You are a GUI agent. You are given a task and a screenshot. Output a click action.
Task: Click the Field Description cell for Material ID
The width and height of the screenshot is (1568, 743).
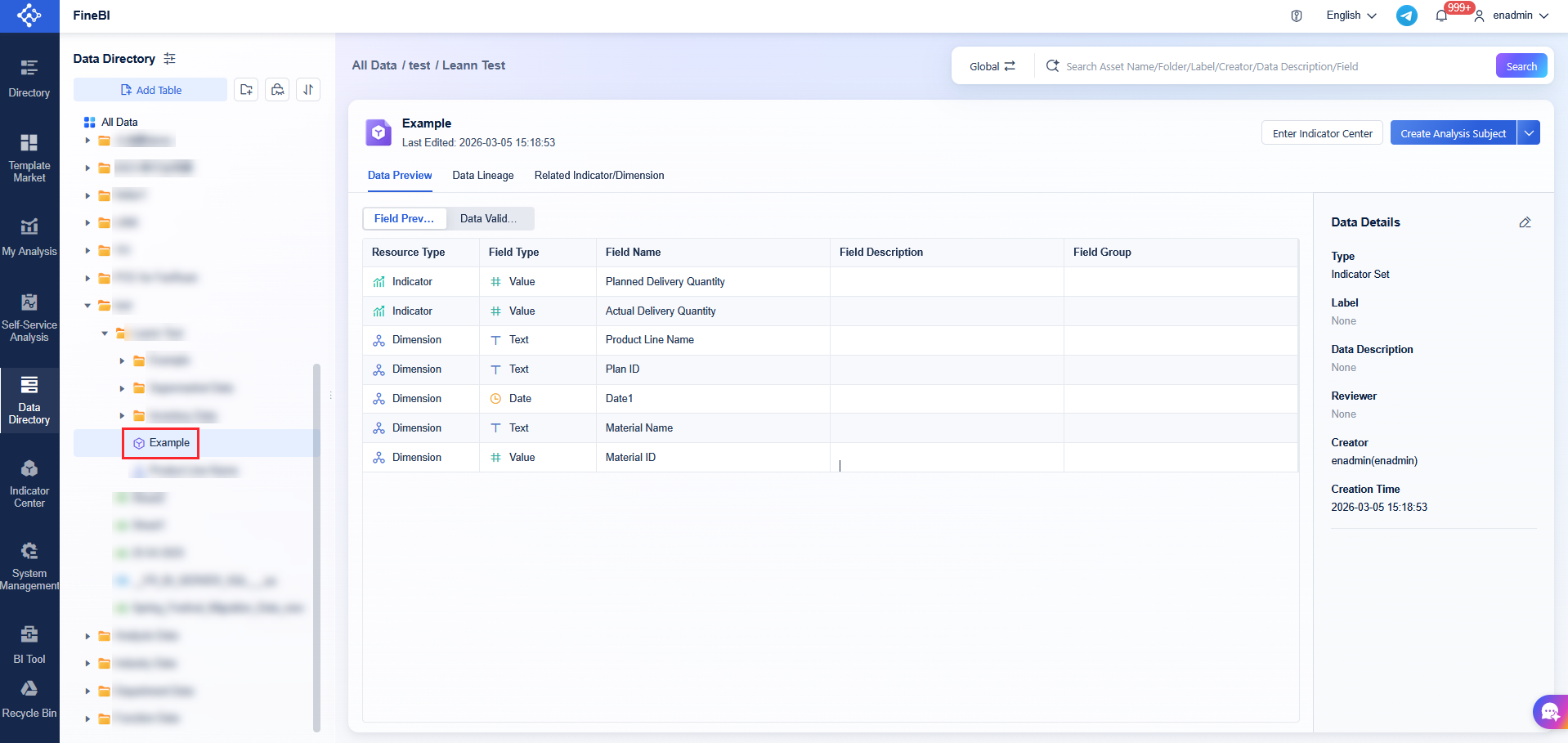click(x=947, y=458)
